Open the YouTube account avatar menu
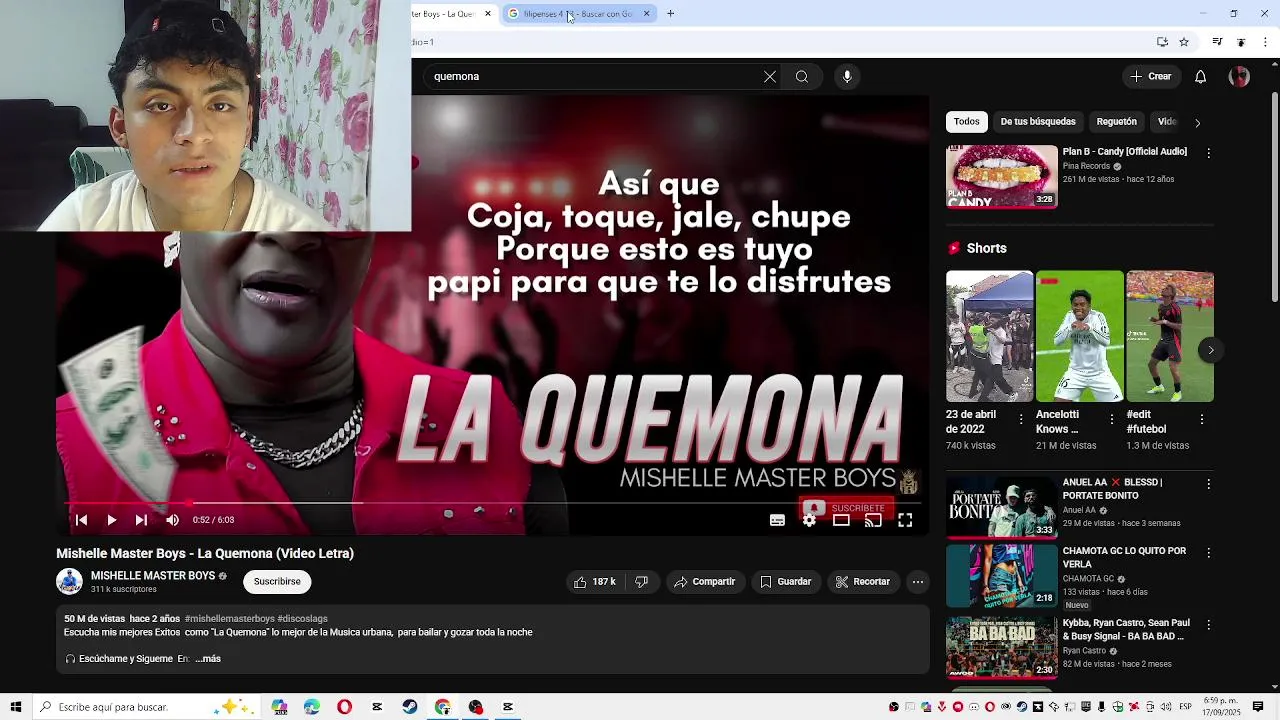 click(1239, 77)
